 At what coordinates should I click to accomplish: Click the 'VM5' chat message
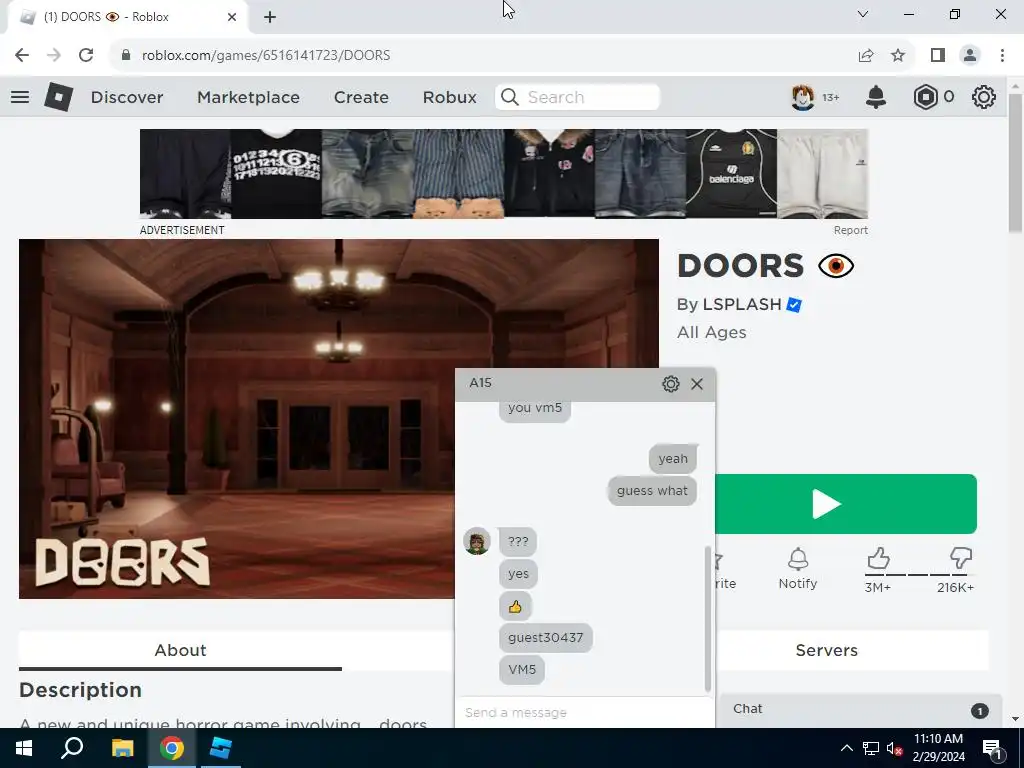[x=522, y=669]
